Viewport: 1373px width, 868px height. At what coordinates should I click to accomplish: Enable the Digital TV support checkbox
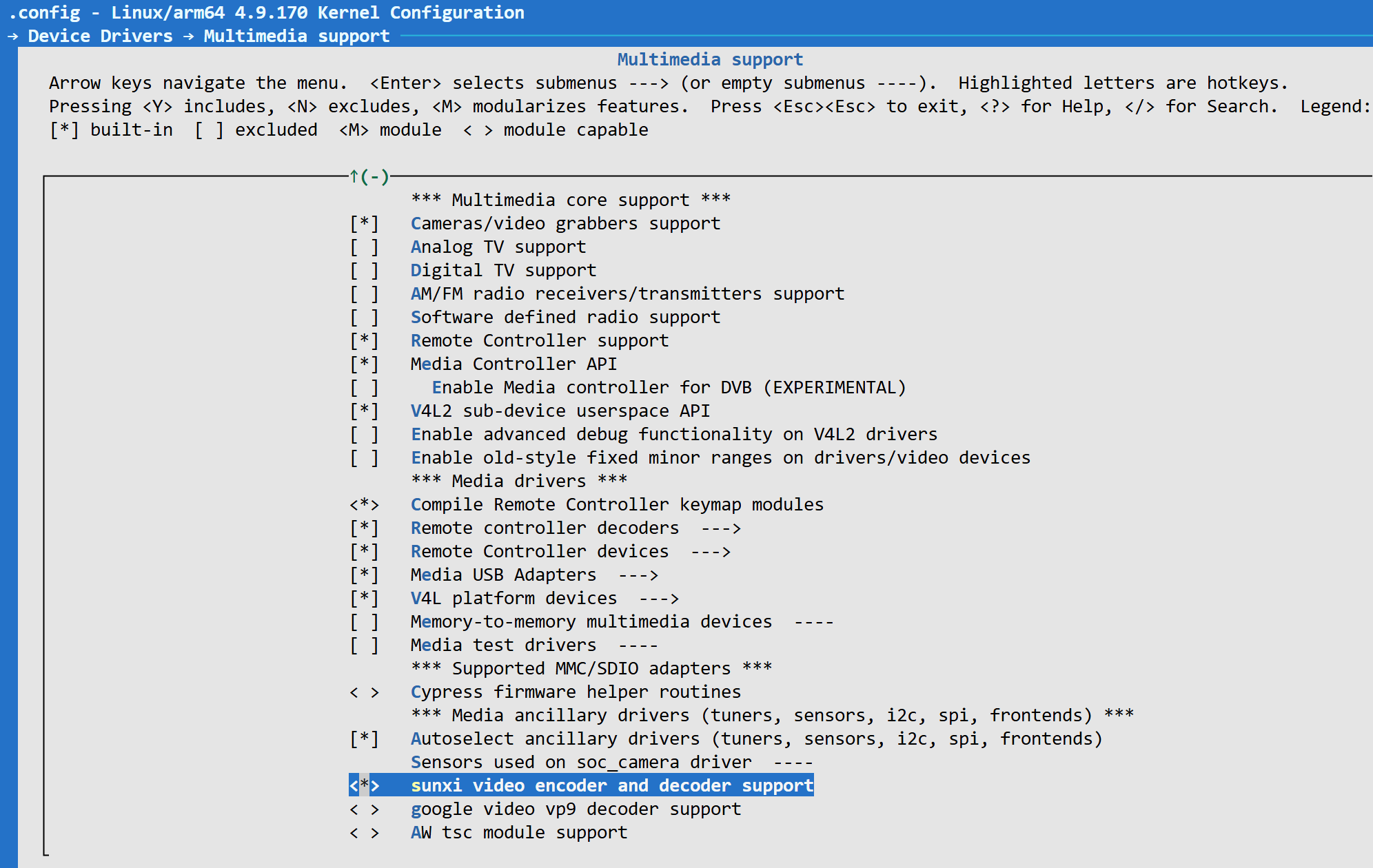point(364,271)
